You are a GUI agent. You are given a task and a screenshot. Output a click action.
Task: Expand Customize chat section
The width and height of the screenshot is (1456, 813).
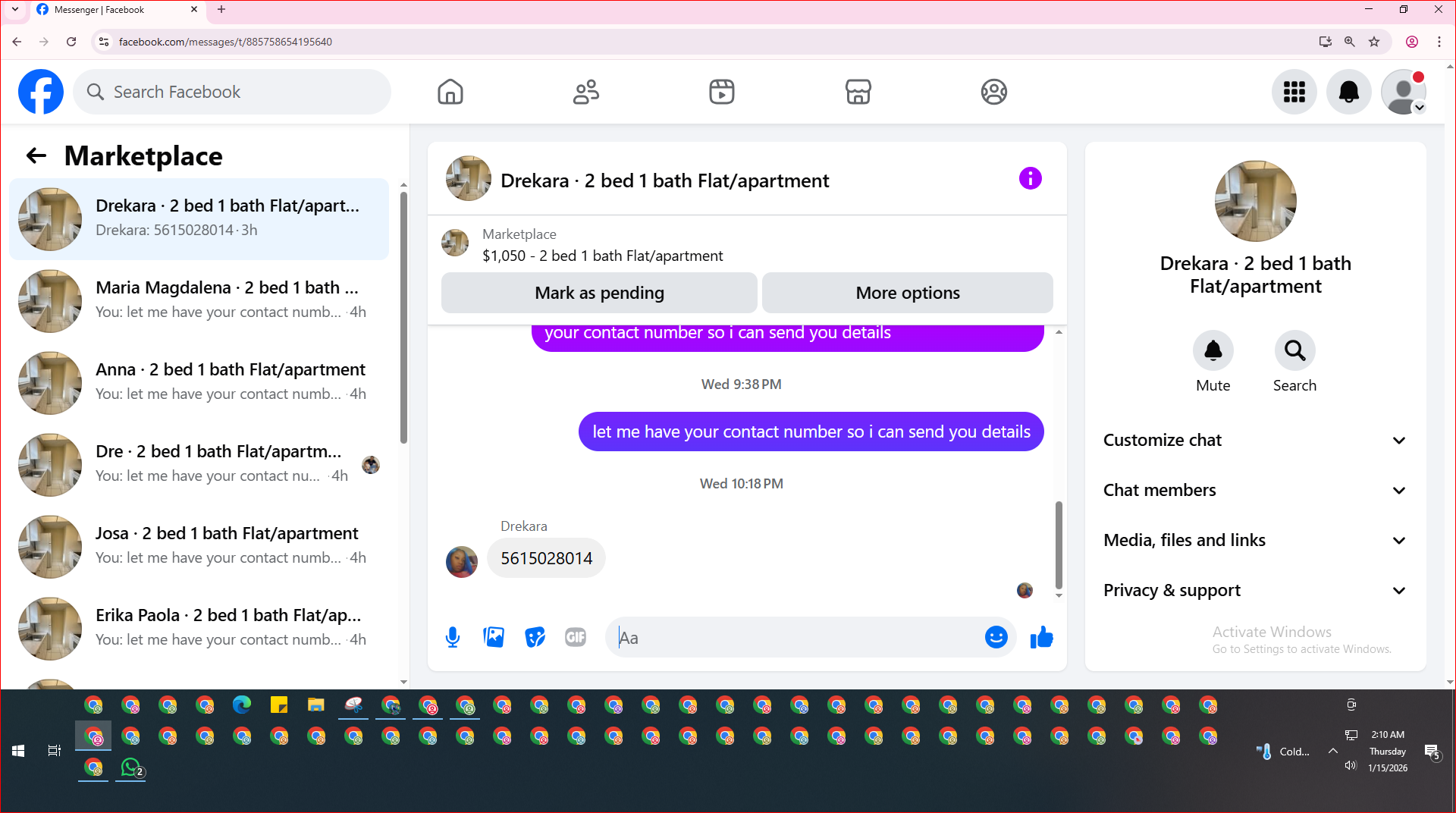[1255, 440]
